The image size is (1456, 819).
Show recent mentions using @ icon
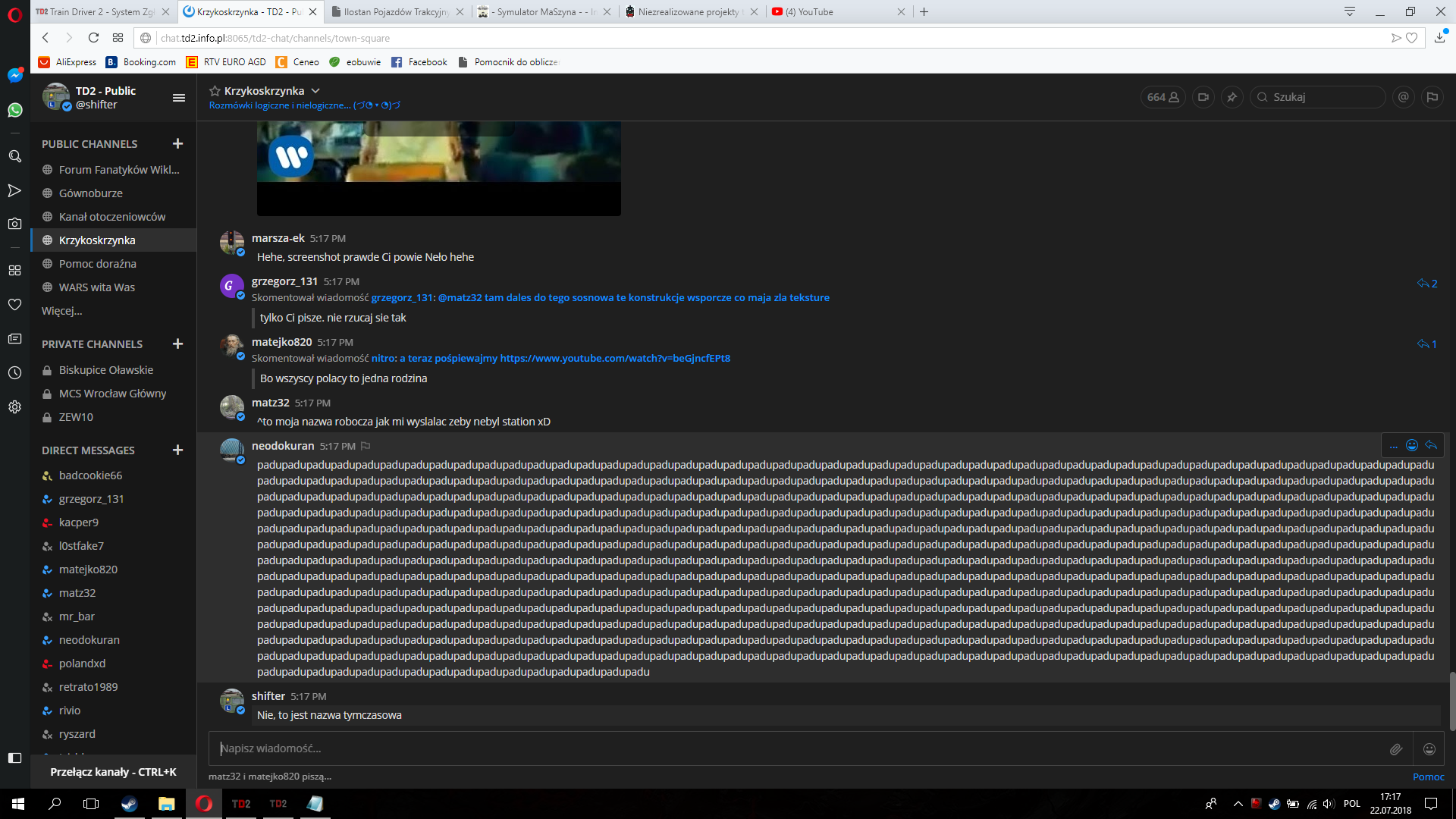[x=1403, y=97]
